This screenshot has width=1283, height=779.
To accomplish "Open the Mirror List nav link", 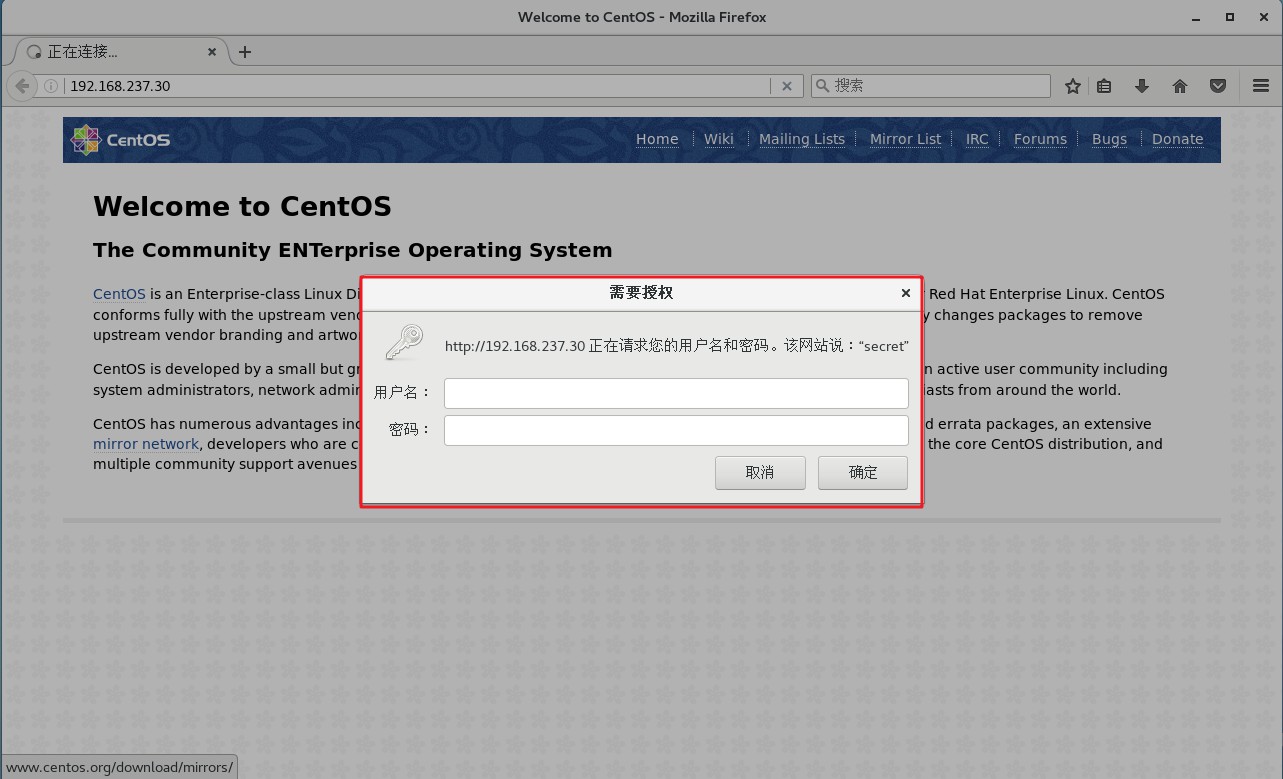I will click(905, 139).
